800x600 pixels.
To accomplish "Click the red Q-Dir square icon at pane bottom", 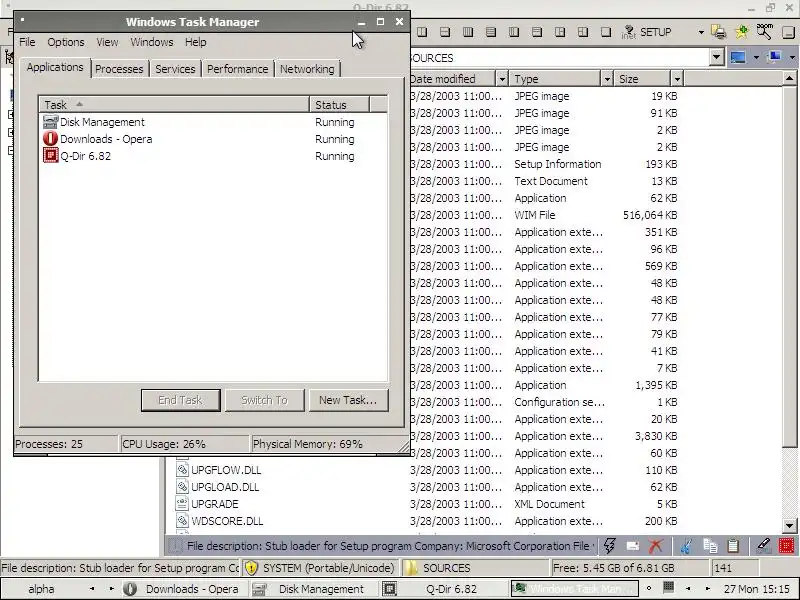I will [786, 545].
